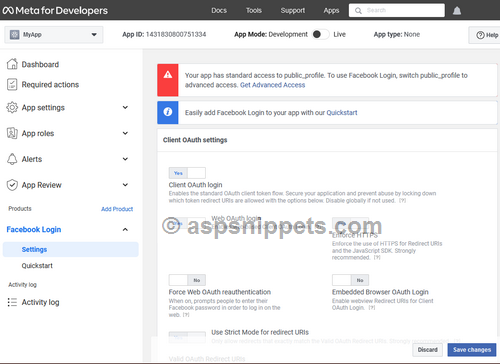This screenshot has height=364, width=500.
Task: Toggle App Mode from Development to Live
Action: [320, 34]
